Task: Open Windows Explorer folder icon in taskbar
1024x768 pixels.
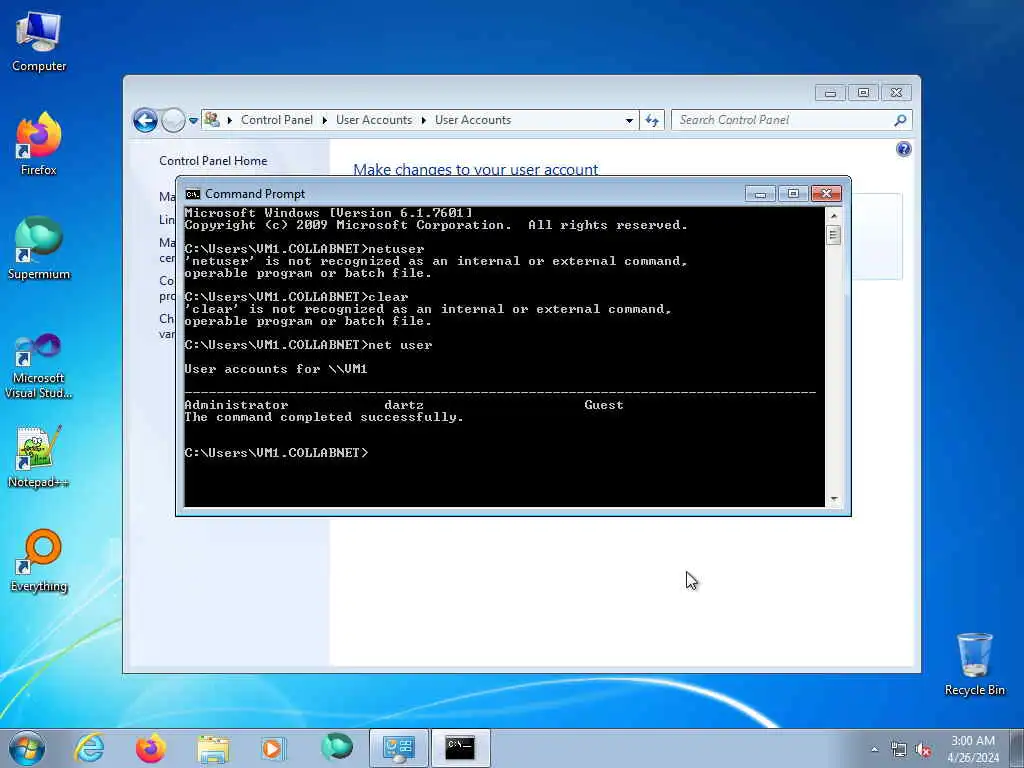Action: (x=213, y=748)
